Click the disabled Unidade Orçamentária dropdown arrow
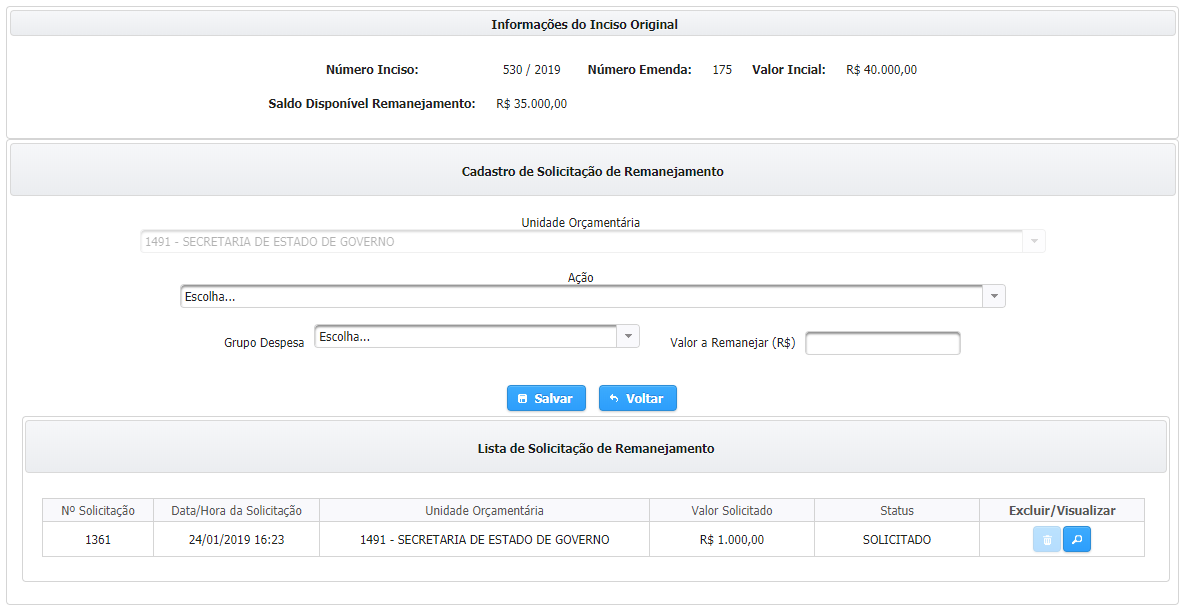Screen dimensions: 1188x612 coord(1034,241)
